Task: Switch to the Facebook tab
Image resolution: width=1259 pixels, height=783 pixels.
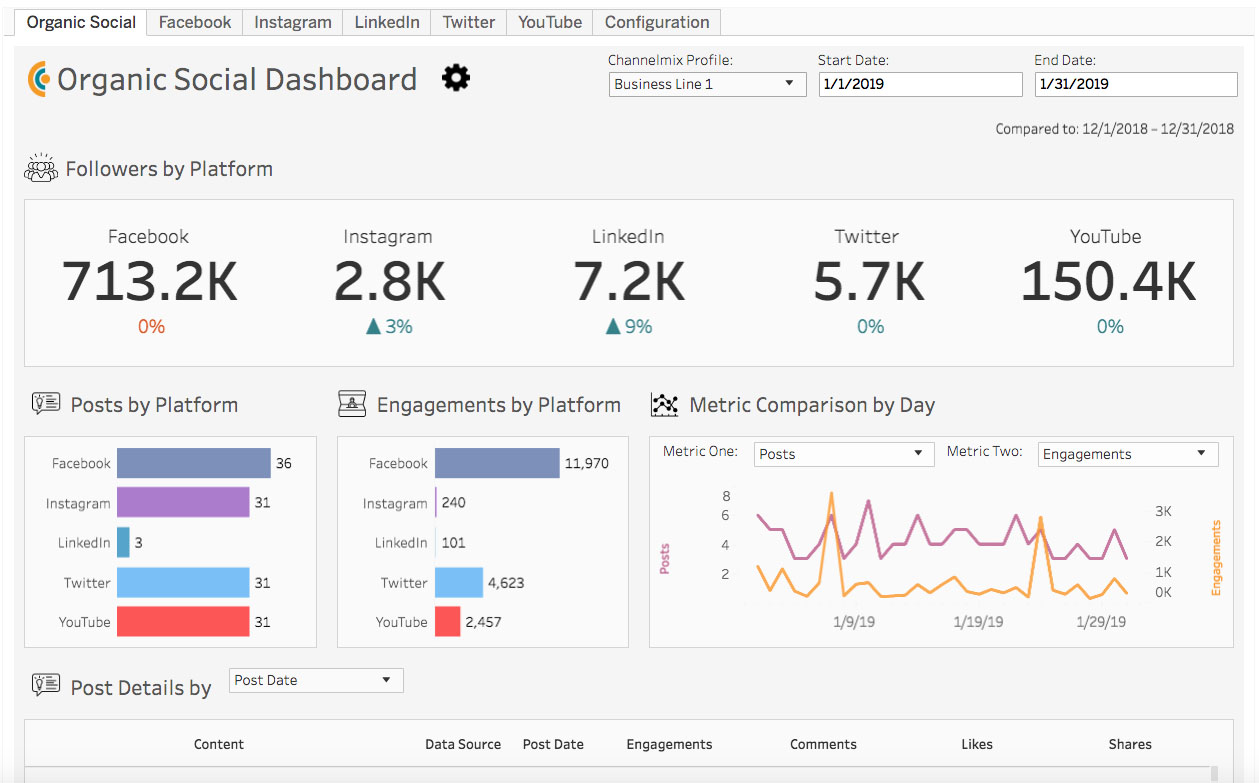Action: click(195, 22)
